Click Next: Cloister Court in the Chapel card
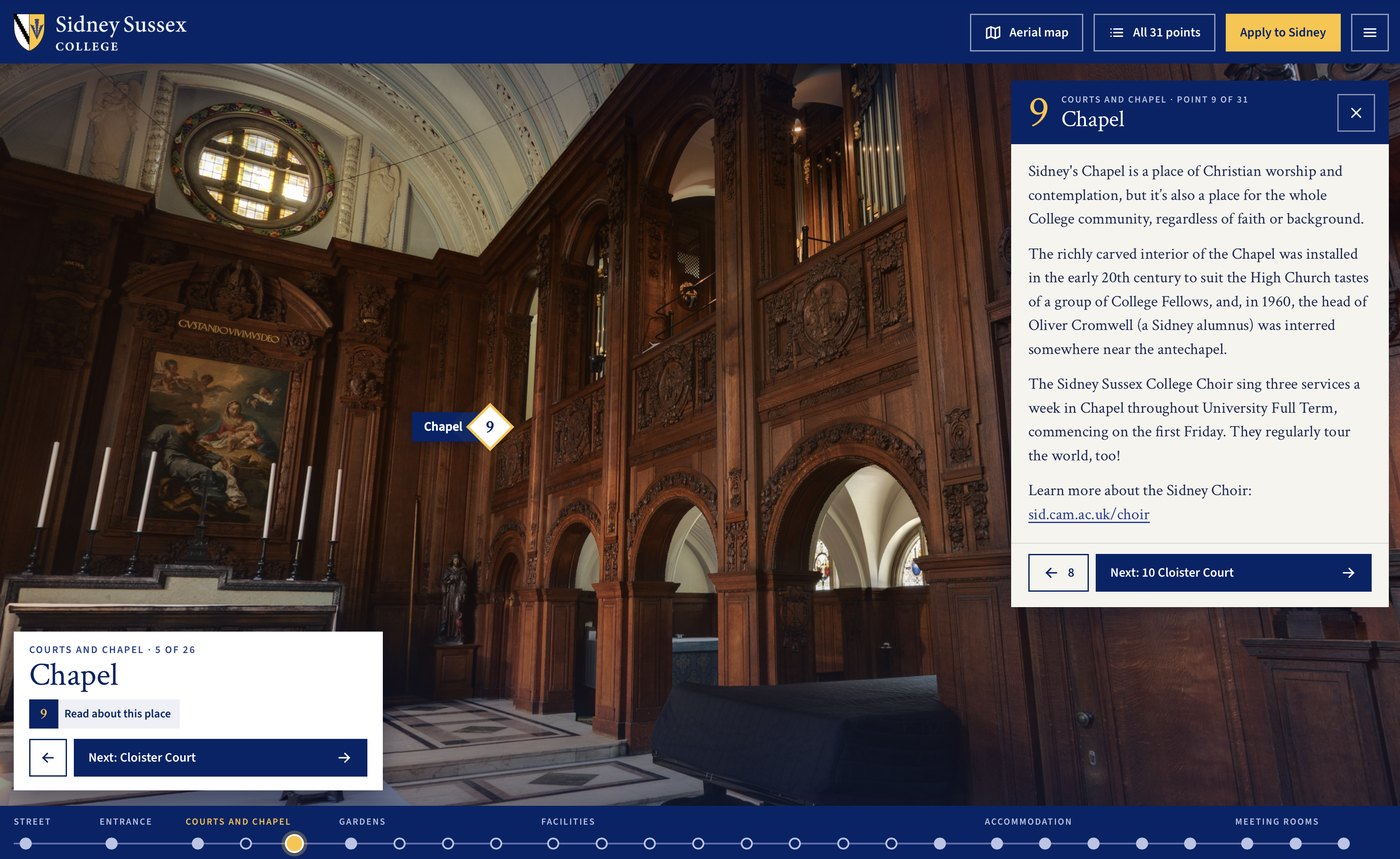Image resolution: width=1400 pixels, height=859 pixels. [220, 758]
